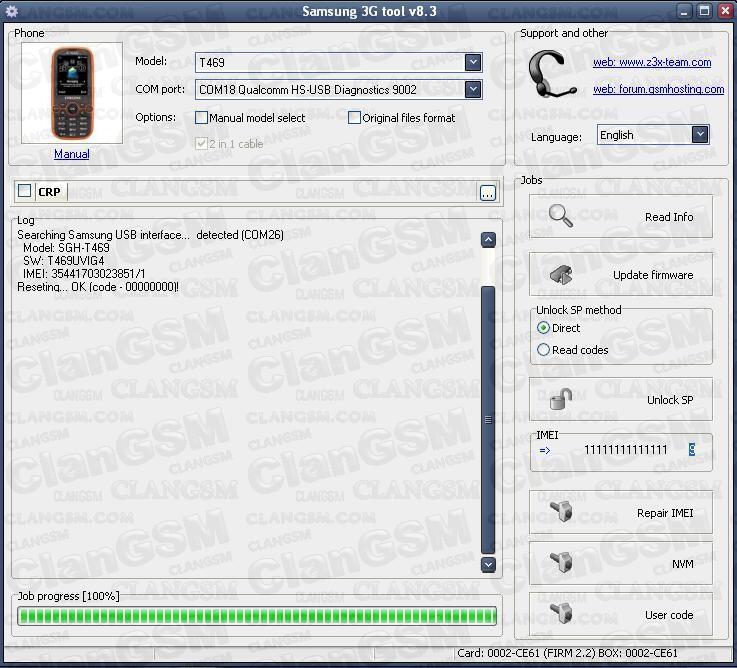Enable Original files format checkbox
Image resolution: width=737 pixels, height=668 pixels.
pos(354,118)
